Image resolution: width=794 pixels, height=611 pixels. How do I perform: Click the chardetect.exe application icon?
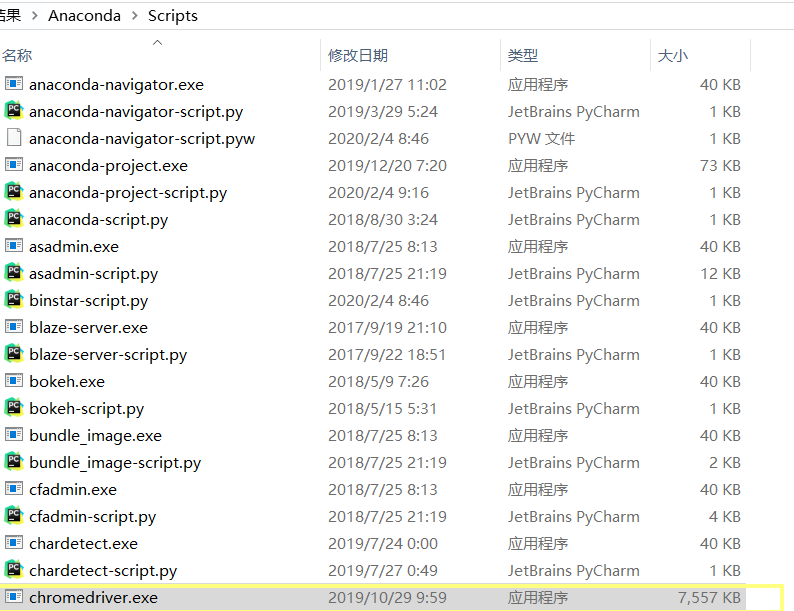pyautogui.click(x=14, y=543)
